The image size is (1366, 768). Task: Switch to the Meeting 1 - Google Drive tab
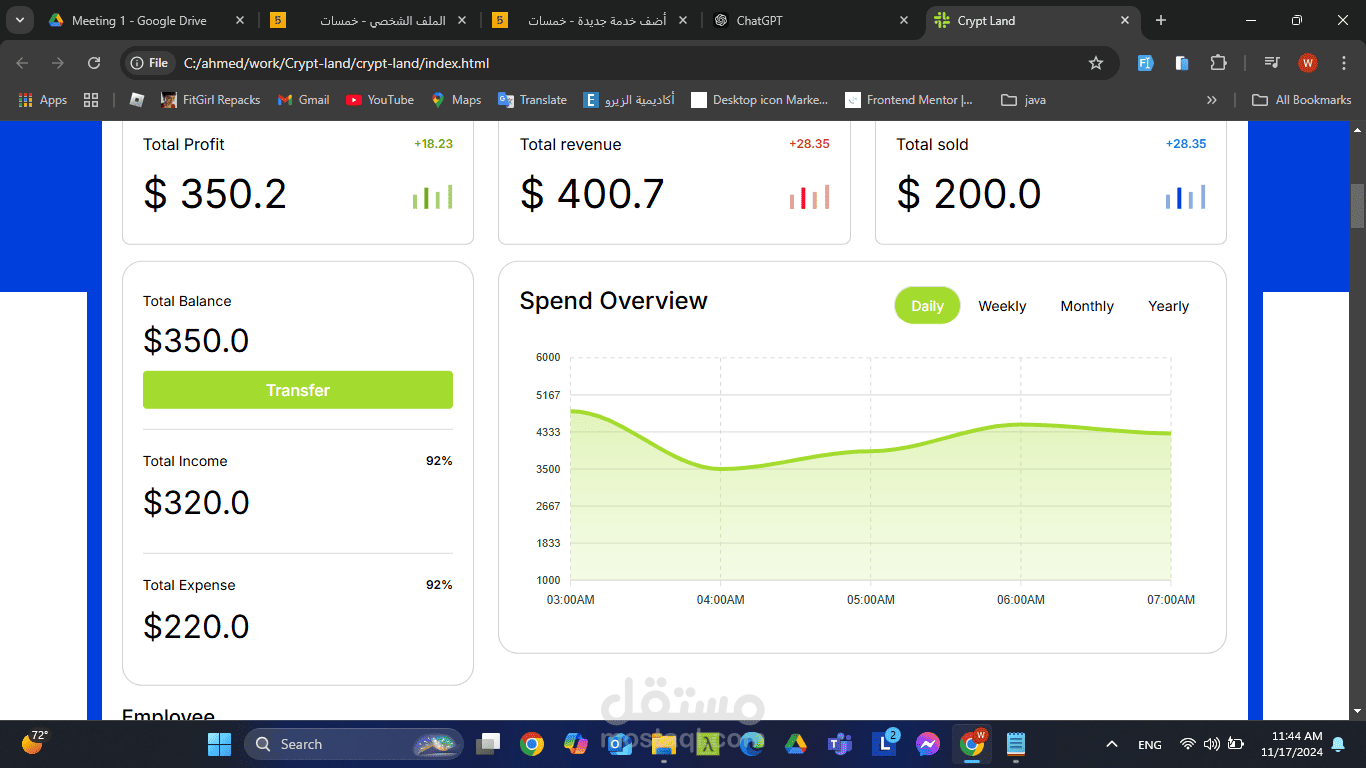(147, 20)
